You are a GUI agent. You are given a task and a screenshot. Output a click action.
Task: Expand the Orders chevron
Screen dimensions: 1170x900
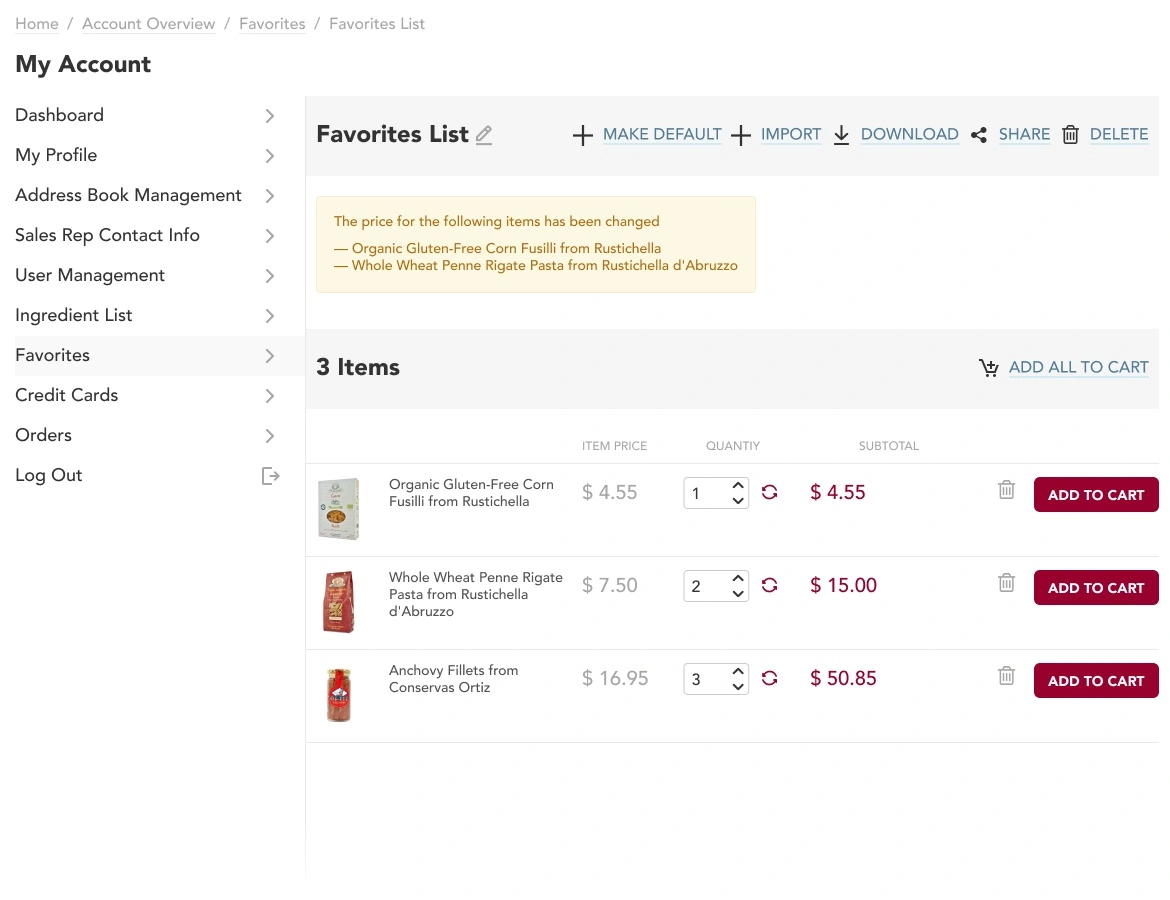(270, 436)
